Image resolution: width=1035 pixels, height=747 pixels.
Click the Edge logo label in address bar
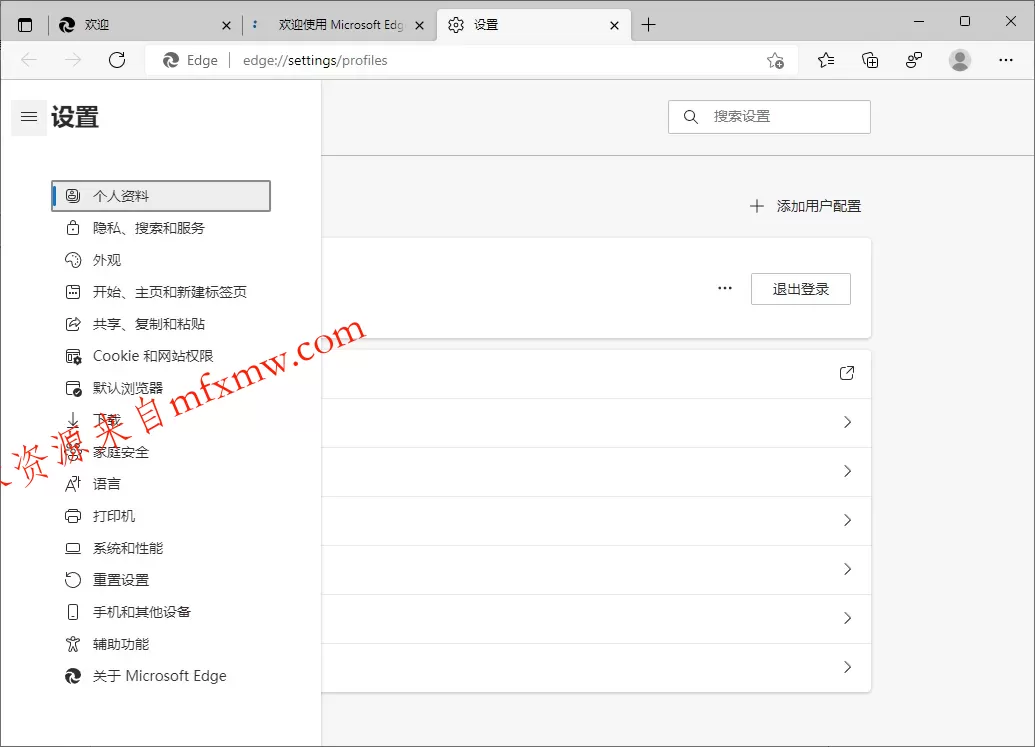[190, 61]
